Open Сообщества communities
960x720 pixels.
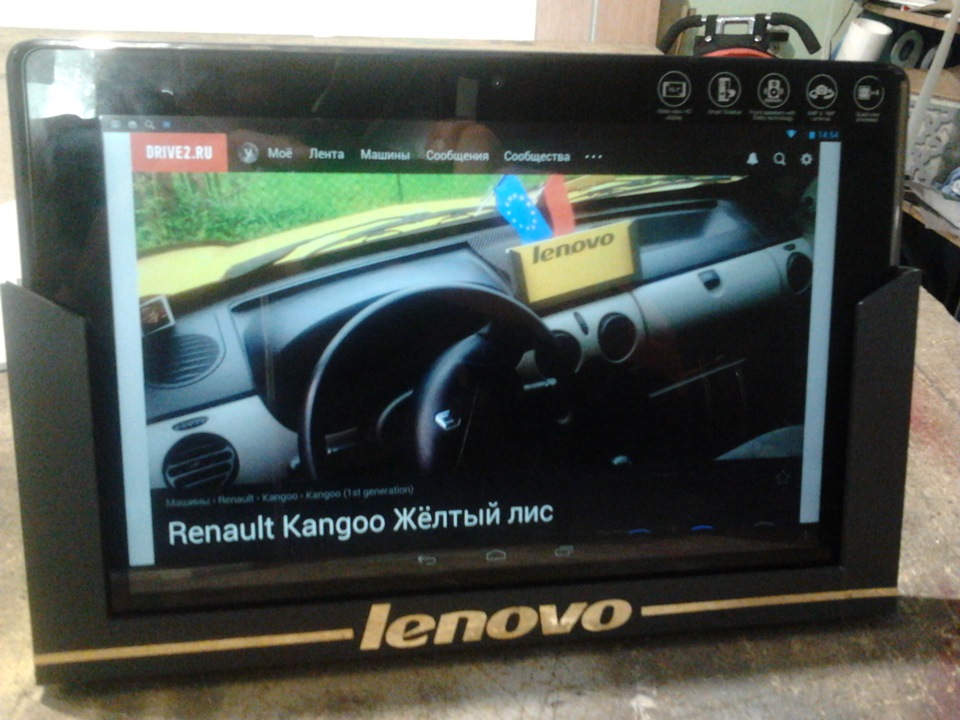(x=537, y=156)
